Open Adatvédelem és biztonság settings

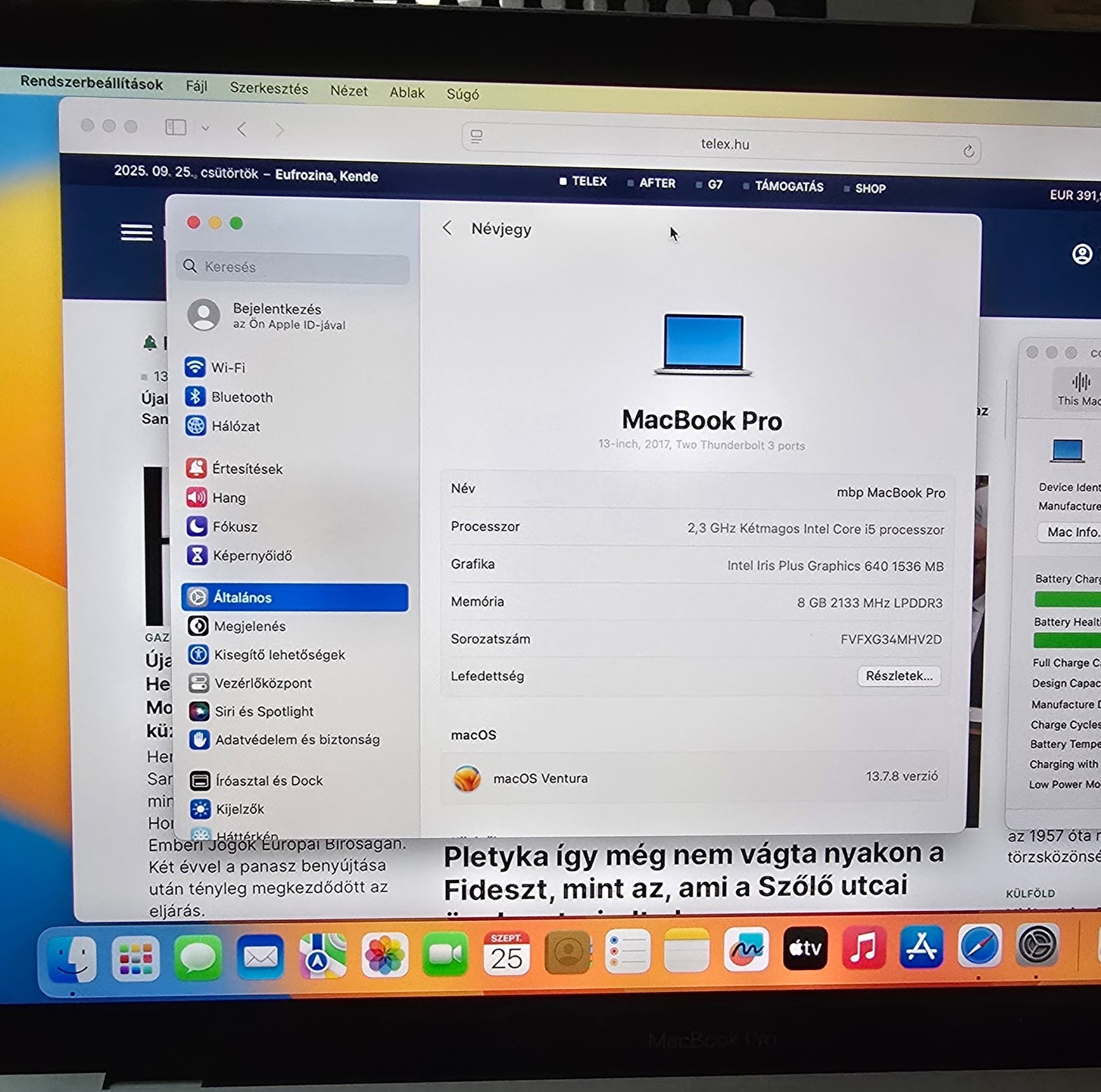point(285,739)
